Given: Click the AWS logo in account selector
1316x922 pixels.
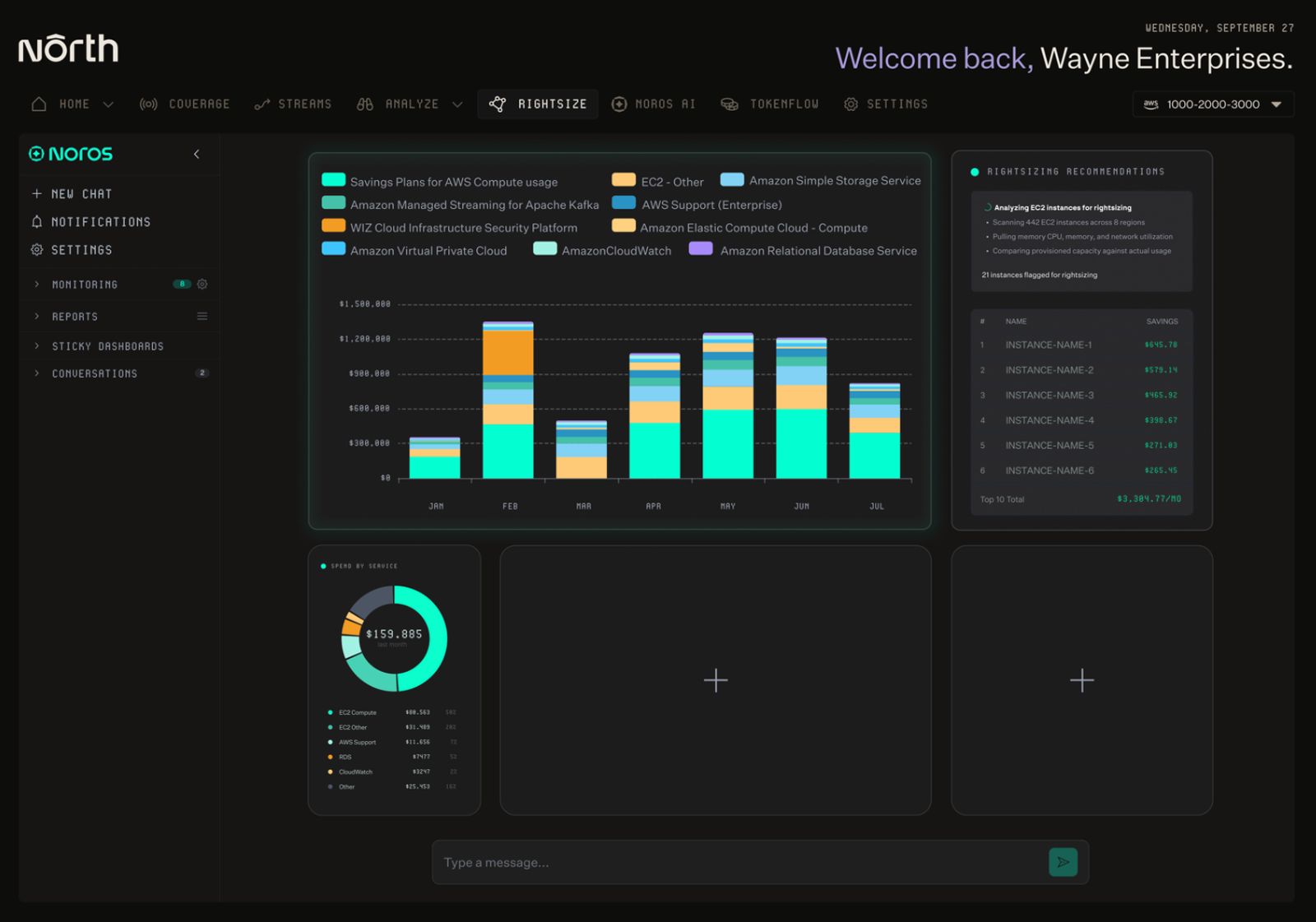Looking at the screenshot, I should point(1151,104).
